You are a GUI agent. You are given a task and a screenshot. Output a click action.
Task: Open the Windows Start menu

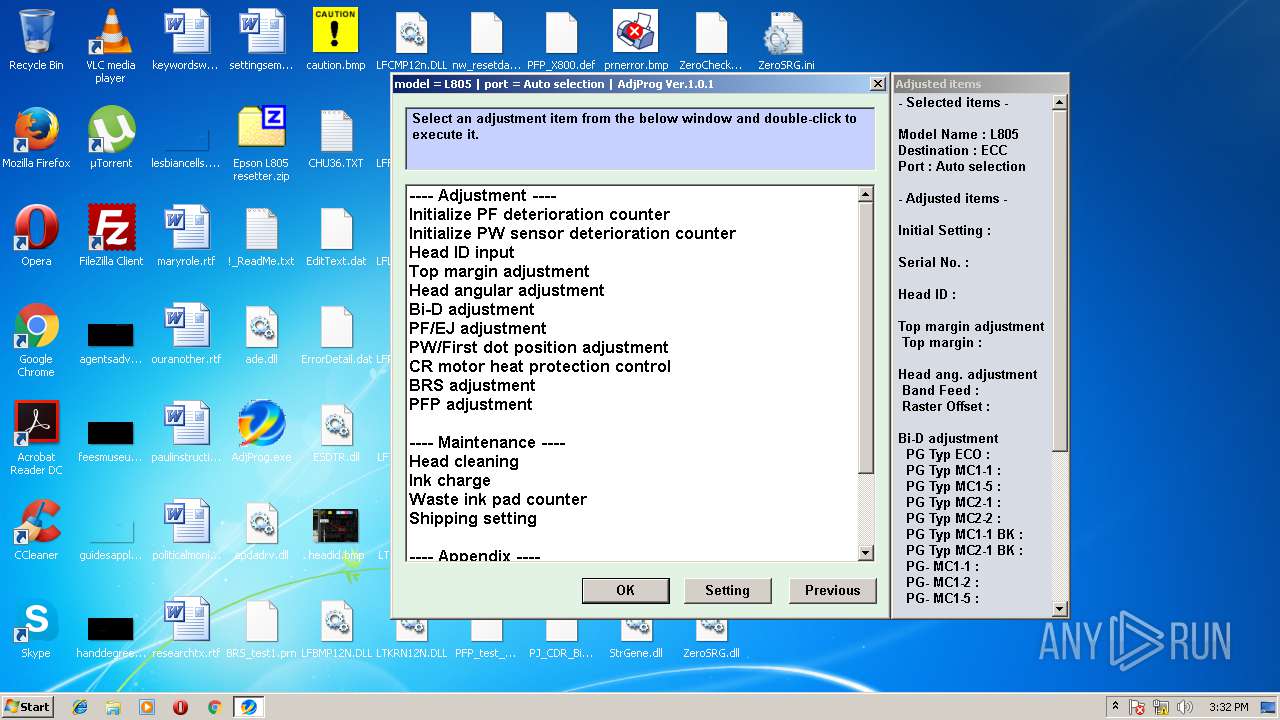27,707
